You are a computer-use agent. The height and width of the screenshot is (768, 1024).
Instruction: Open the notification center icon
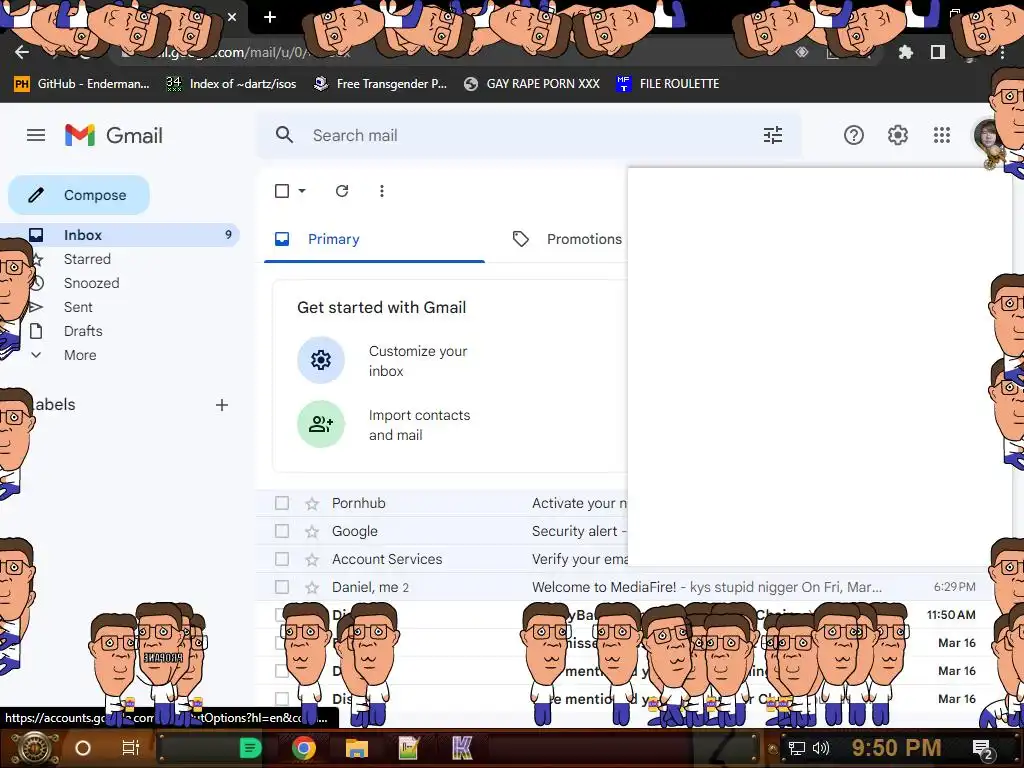982,748
